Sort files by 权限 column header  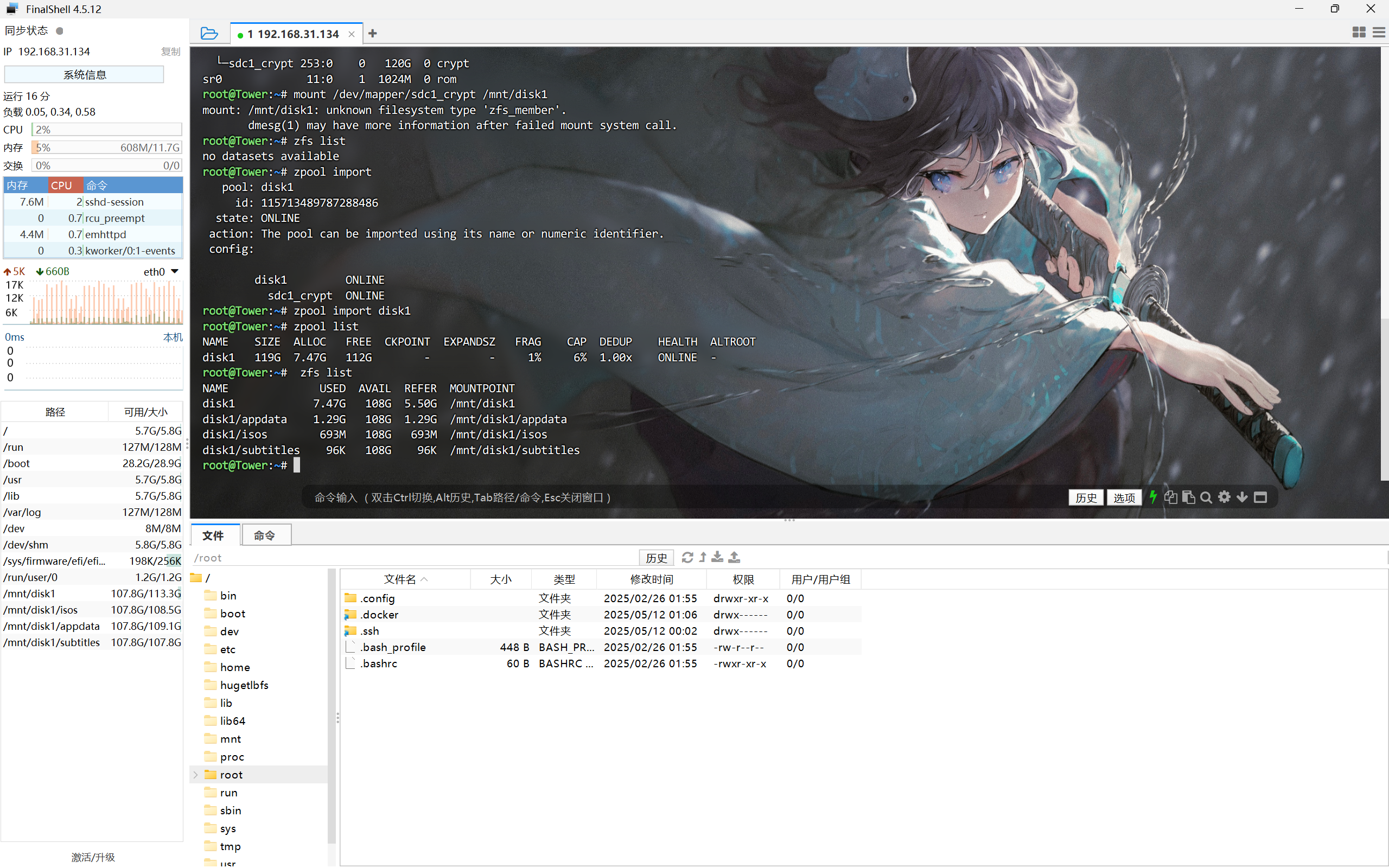click(743, 579)
